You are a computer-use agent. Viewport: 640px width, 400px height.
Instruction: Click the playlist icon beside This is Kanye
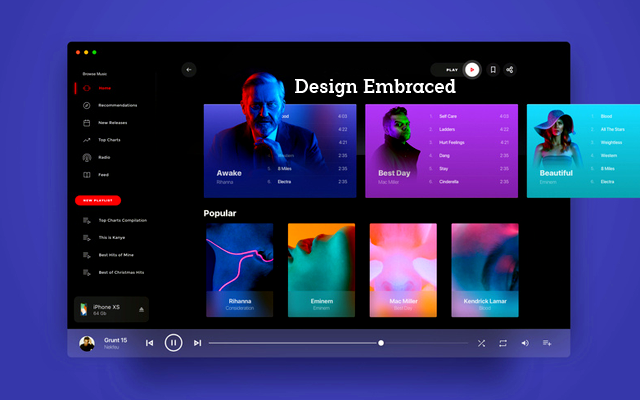pyautogui.click(x=87, y=238)
